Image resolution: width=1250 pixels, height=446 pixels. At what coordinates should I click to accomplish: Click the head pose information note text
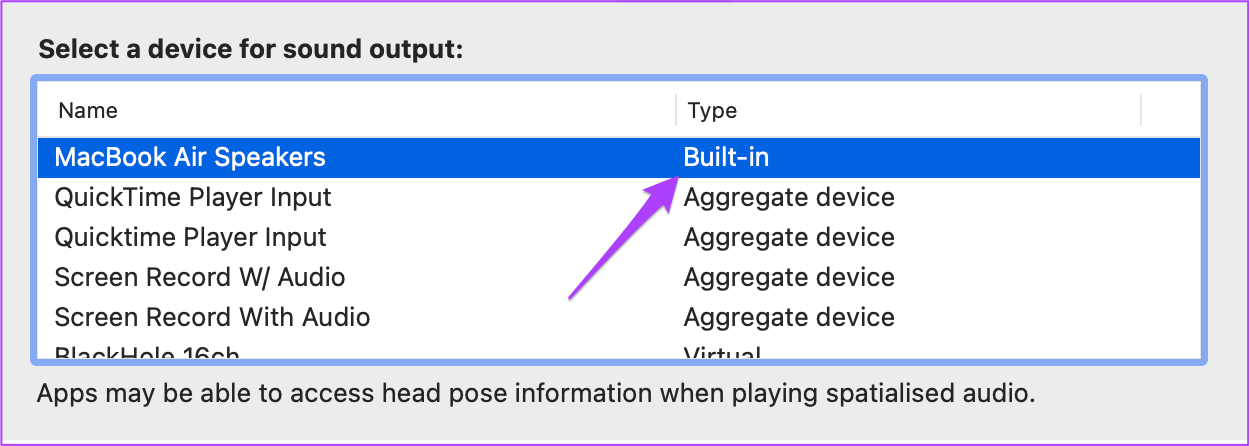[536, 393]
